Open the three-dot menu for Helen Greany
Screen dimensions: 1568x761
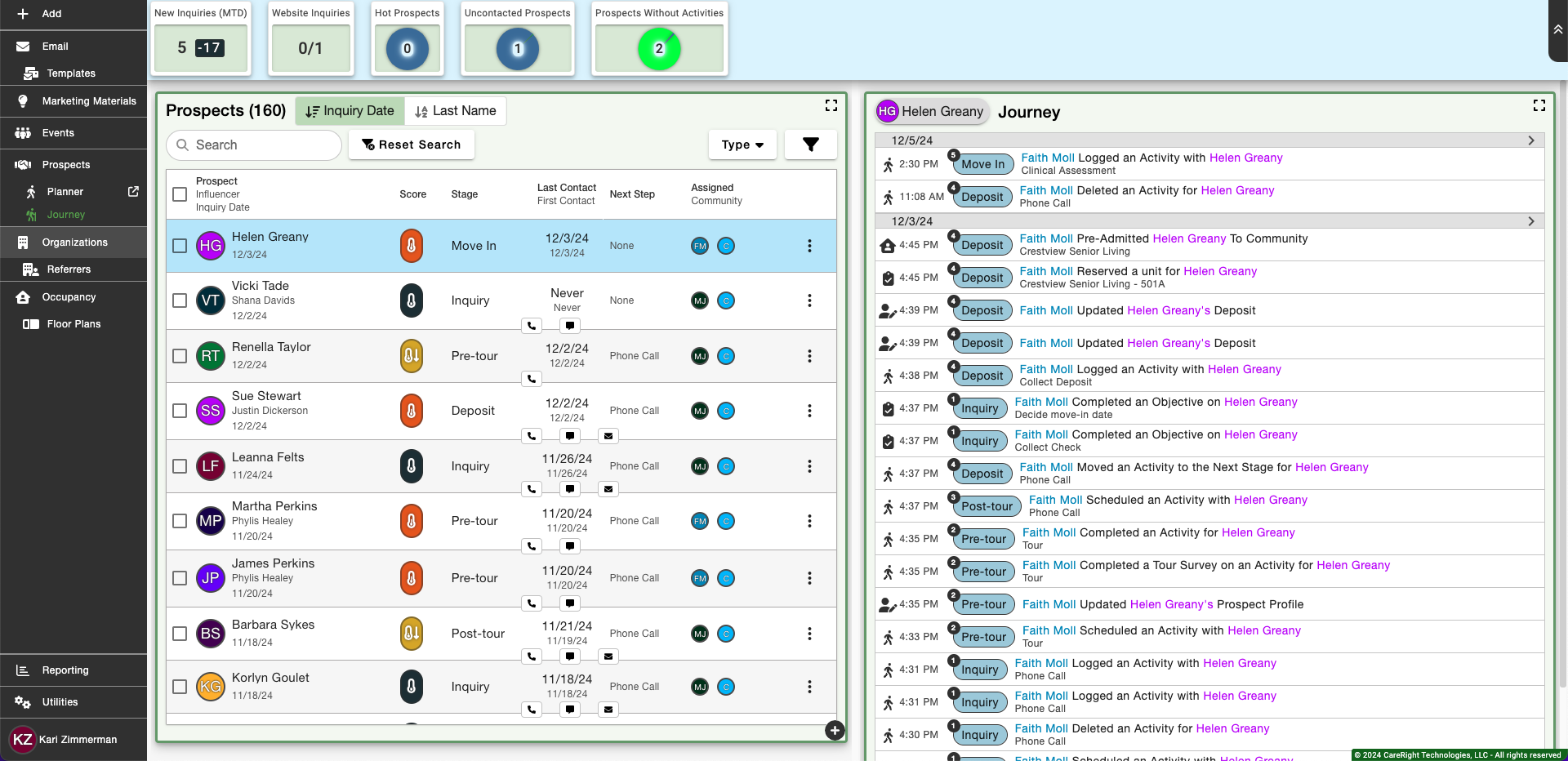tap(809, 246)
